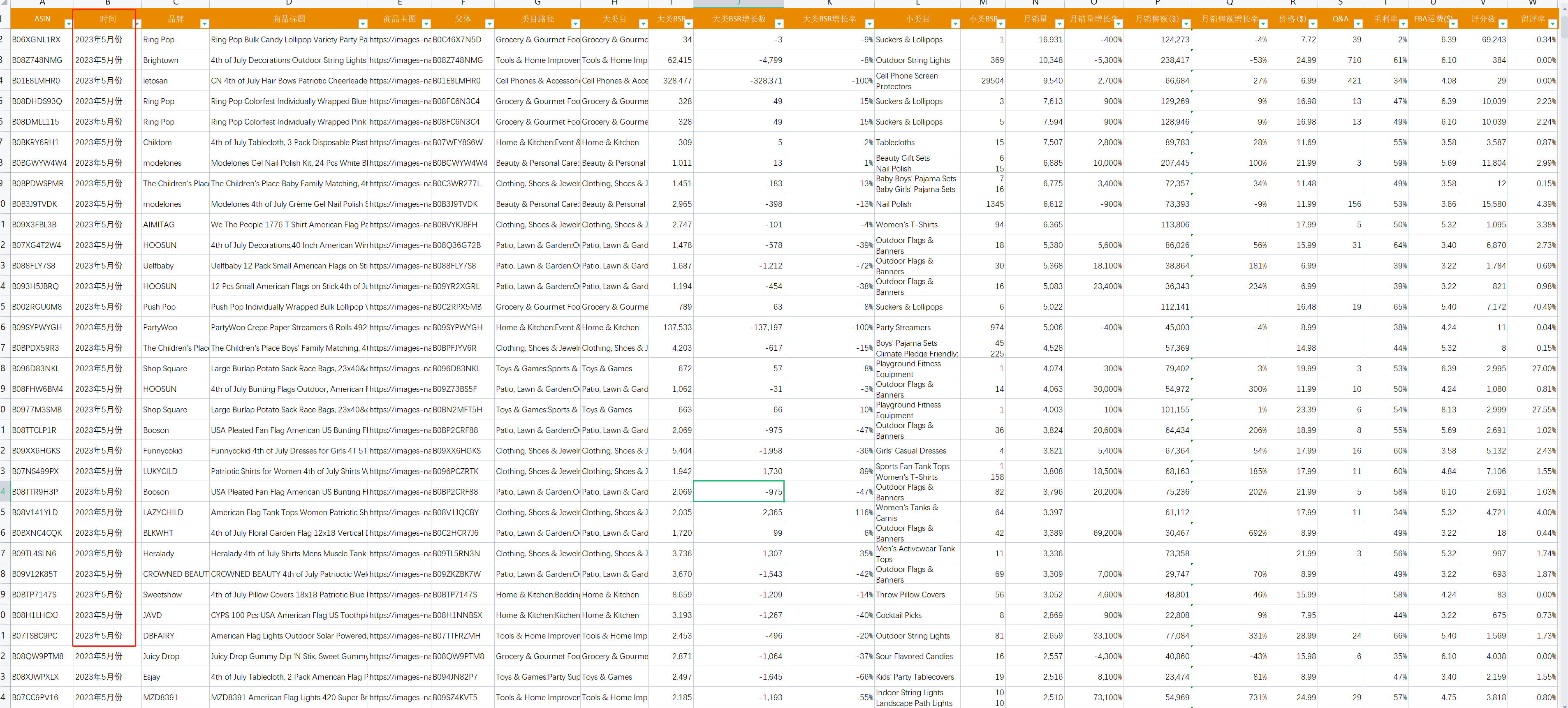Open the 时间 column filter arrow
Screen dimensions: 1568x708
[x=137, y=24]
